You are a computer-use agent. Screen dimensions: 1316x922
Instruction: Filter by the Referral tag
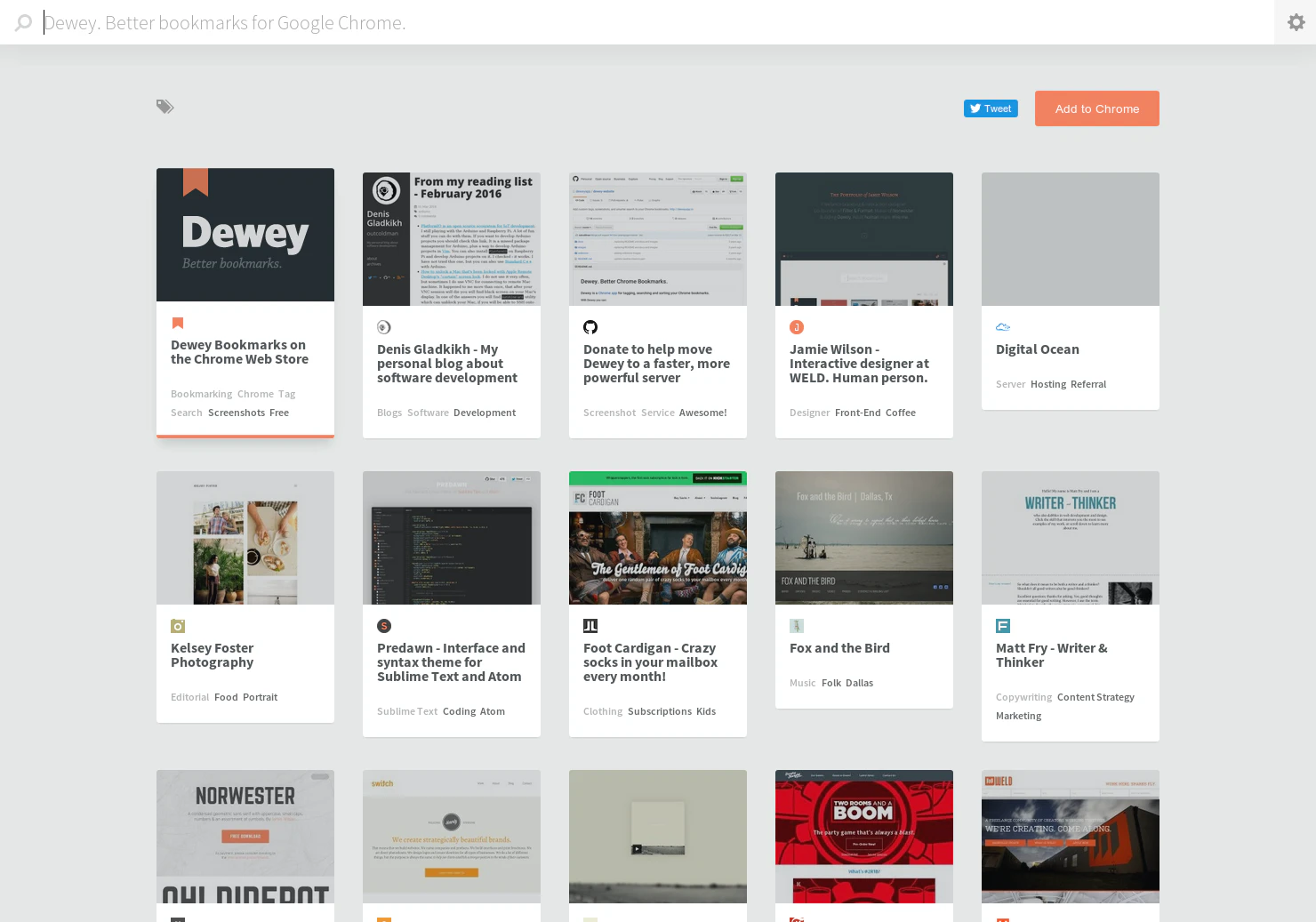click(1088, 384)
